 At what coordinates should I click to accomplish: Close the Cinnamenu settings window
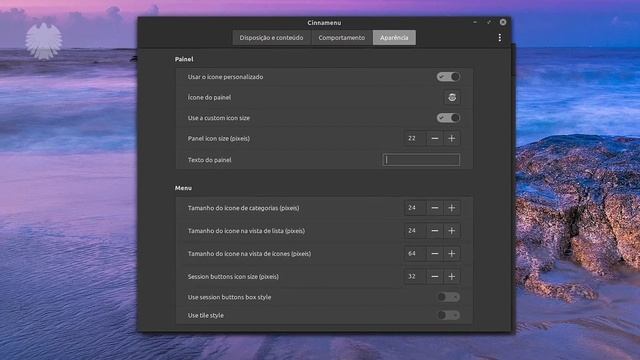pos(503,22)
